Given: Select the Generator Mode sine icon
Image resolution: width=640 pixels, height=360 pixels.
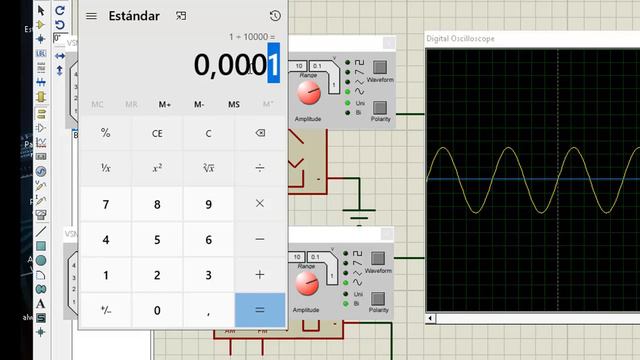Looking at the screenshot, I should pos(41,171).
